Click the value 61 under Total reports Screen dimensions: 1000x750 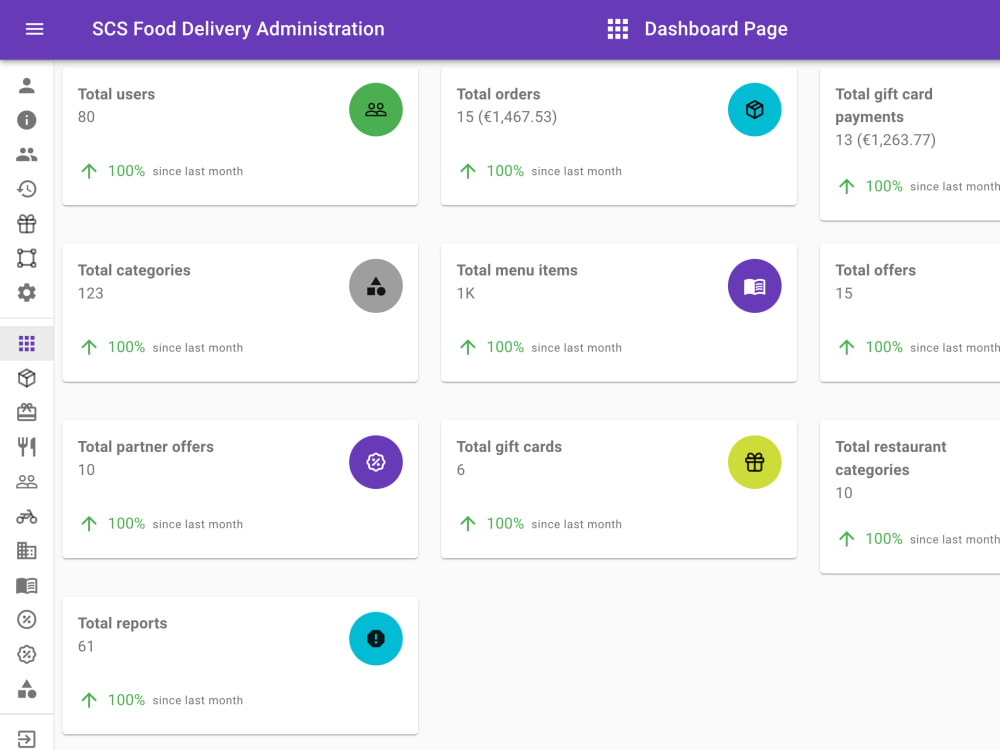[86, 646]
